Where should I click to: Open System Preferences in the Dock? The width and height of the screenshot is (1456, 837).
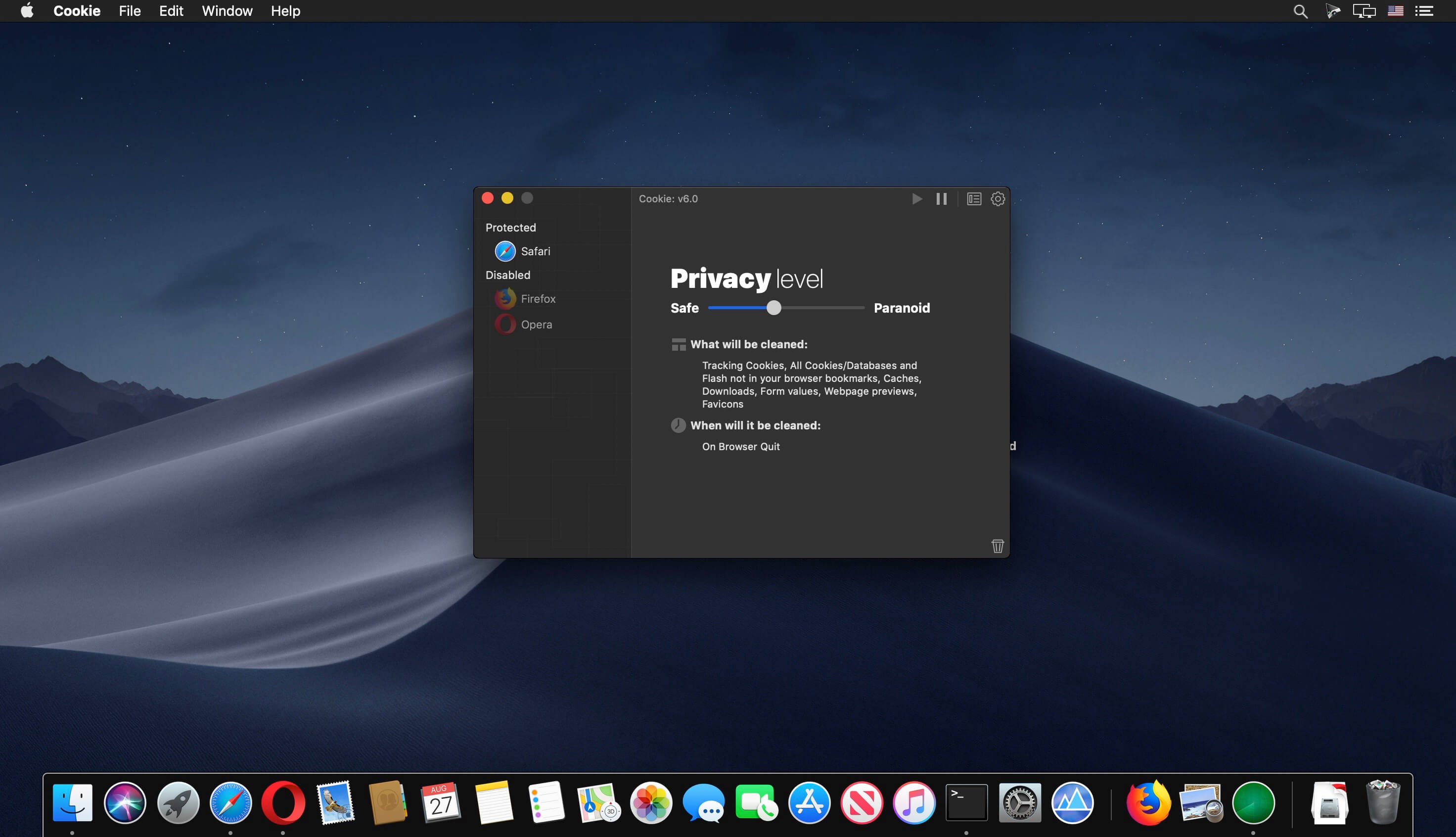(x=1019, y=802)
